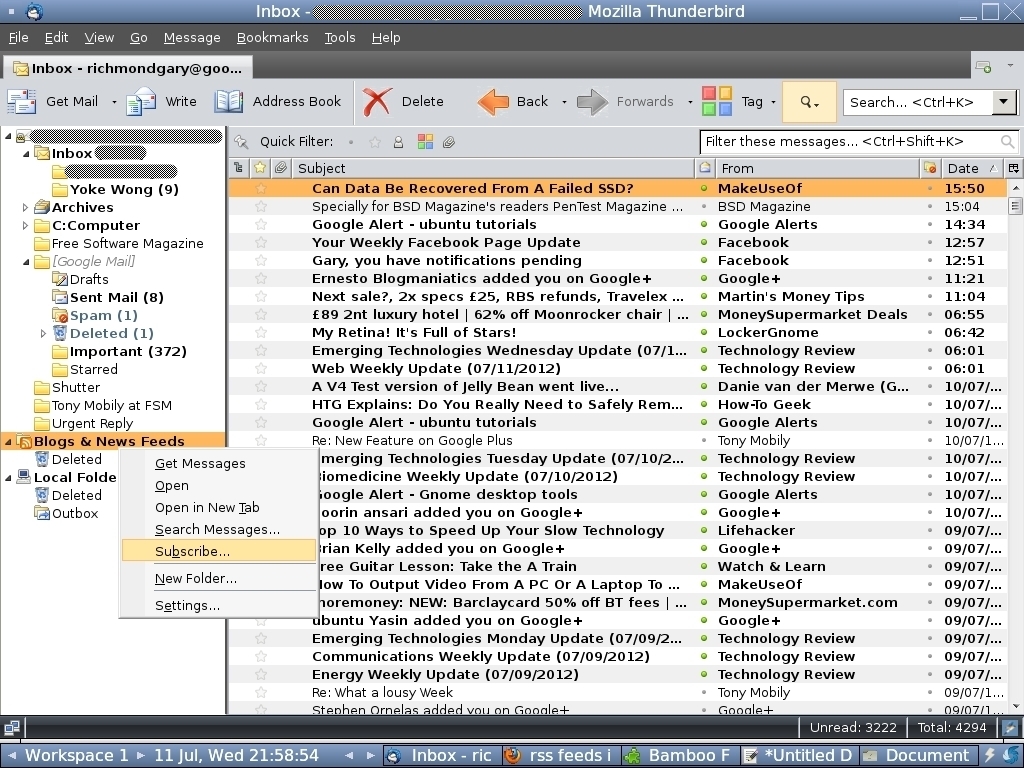Star the BSD Magazine message
1024x768 pixels.
[261, 206]
